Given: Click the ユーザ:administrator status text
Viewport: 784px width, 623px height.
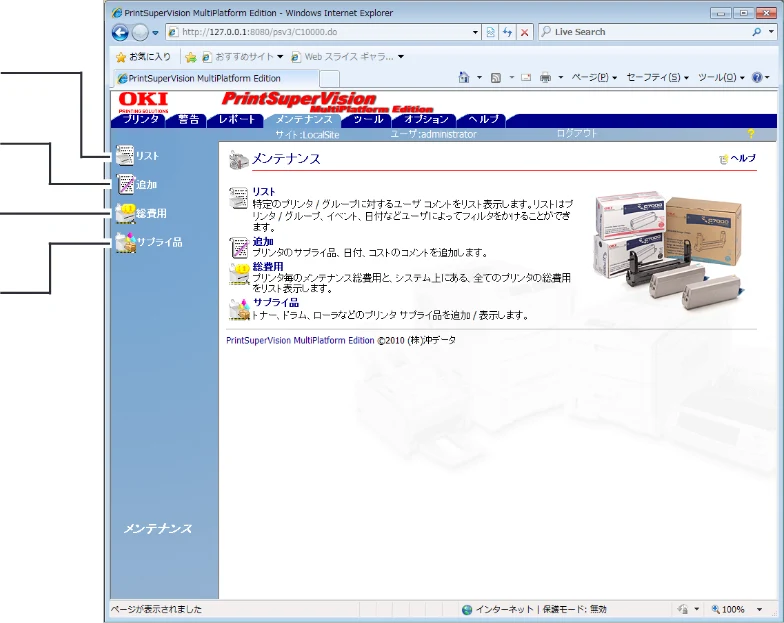Looking at the screenshot, I should click(434, 134).
